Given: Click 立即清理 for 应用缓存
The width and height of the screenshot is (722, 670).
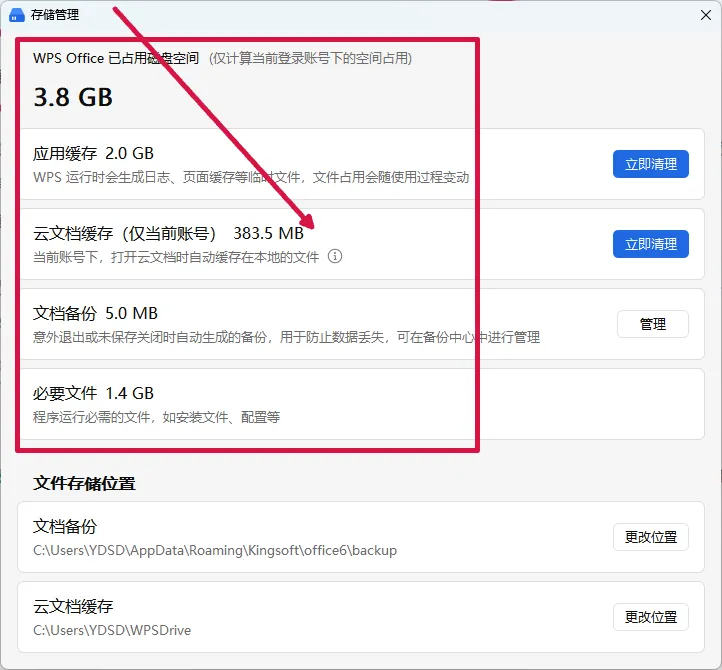Looking at the screenshot, I should click(x=651, y=164).
